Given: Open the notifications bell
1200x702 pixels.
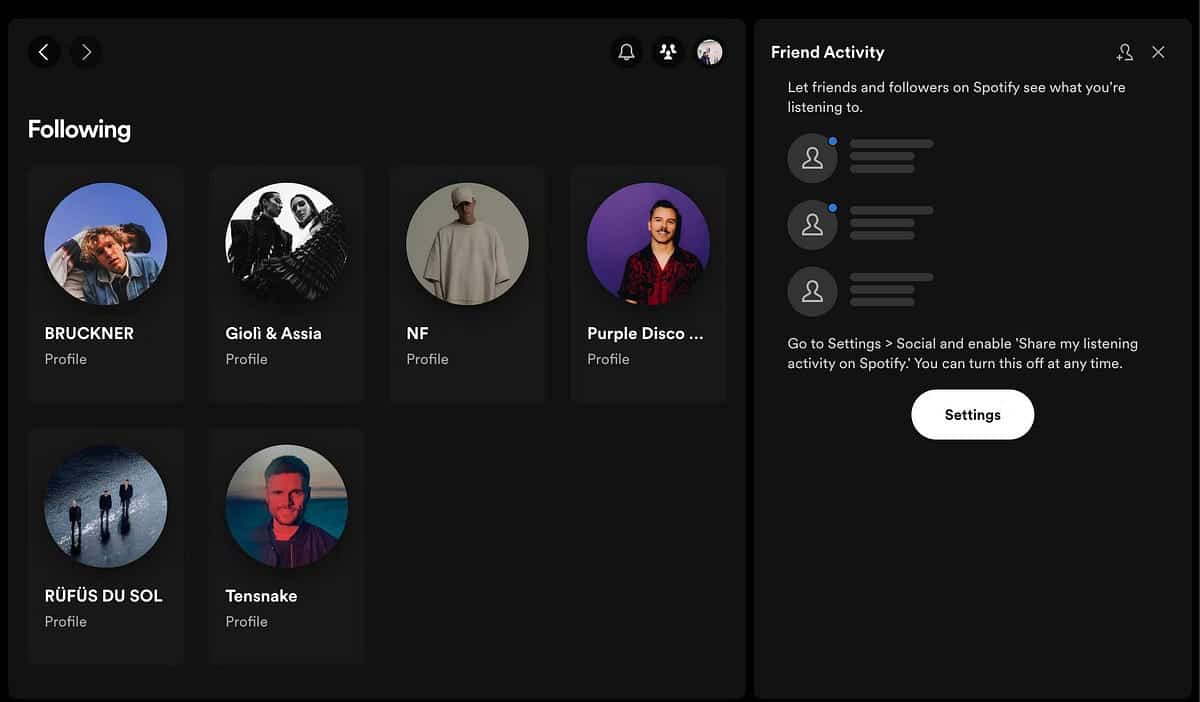Looking at the screenshot, I should [627, 52].
